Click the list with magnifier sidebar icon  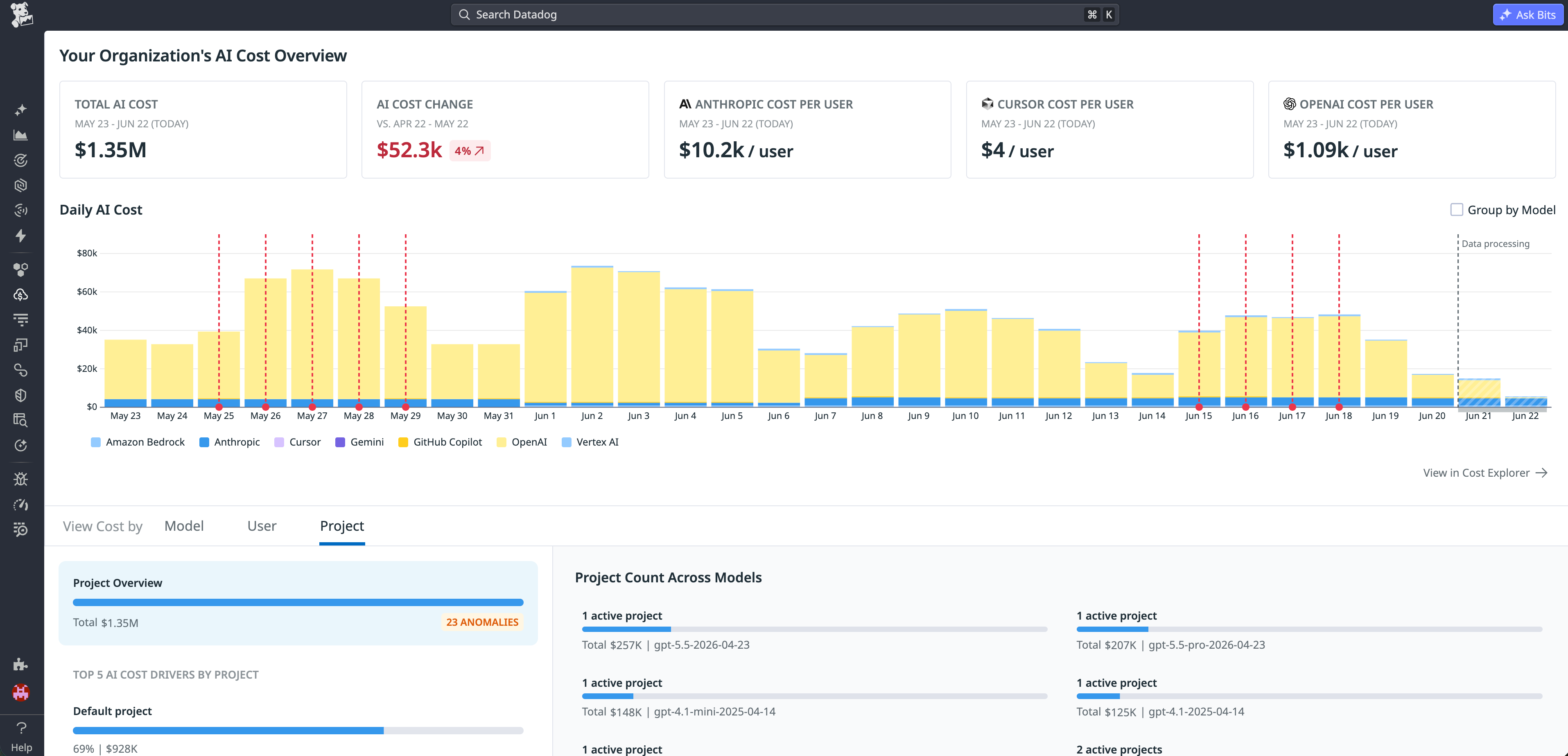point(21,530)
